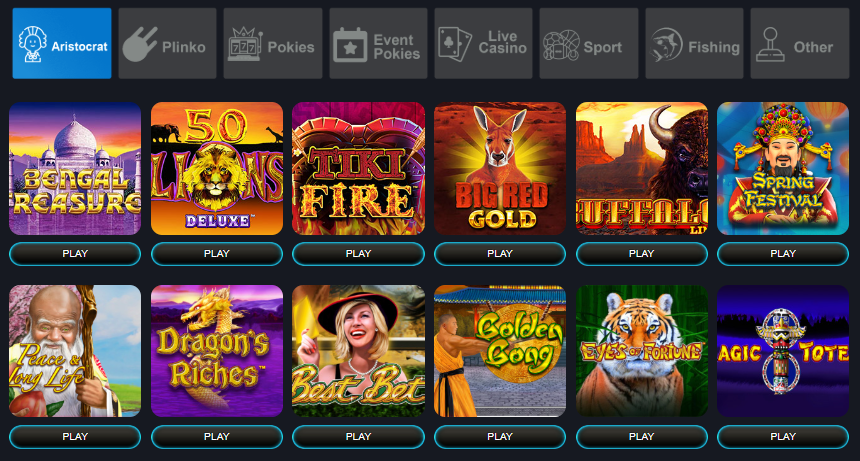The width and height of the screenshot is (860, 461).
Task: Open the Eyes of Fortune tiger thumbnail
Action: tap(642, 351)
